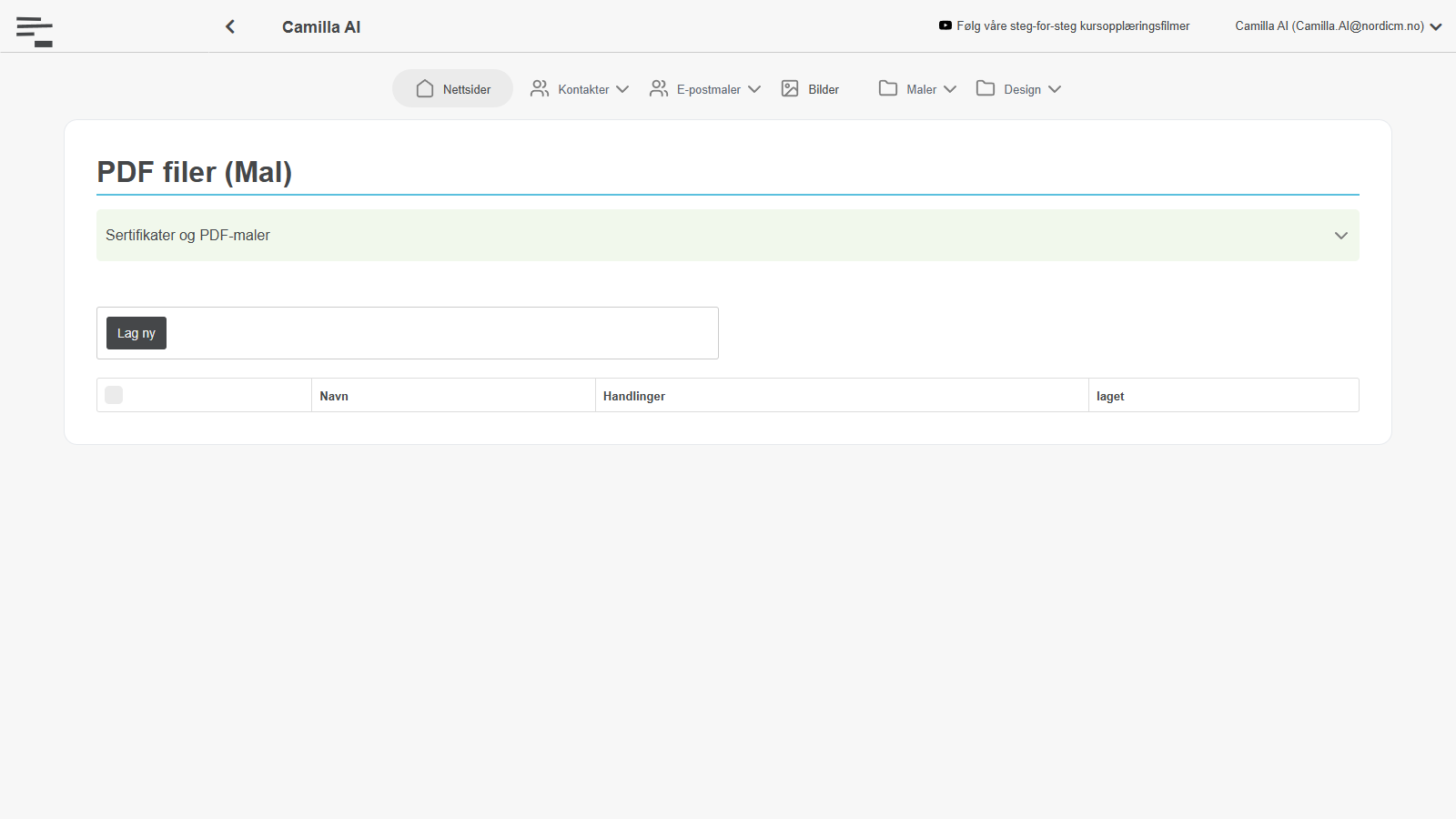Click the Design folder icon
This screenshot has width=1456, height=819.
pyautogui.click(x=986, y=88)
